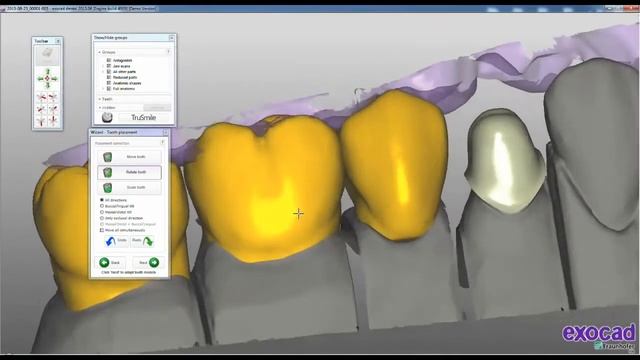Viewport: 640px width, 360px height.
Task: Click the downward green view arrow
Action: tap(47, 85)
